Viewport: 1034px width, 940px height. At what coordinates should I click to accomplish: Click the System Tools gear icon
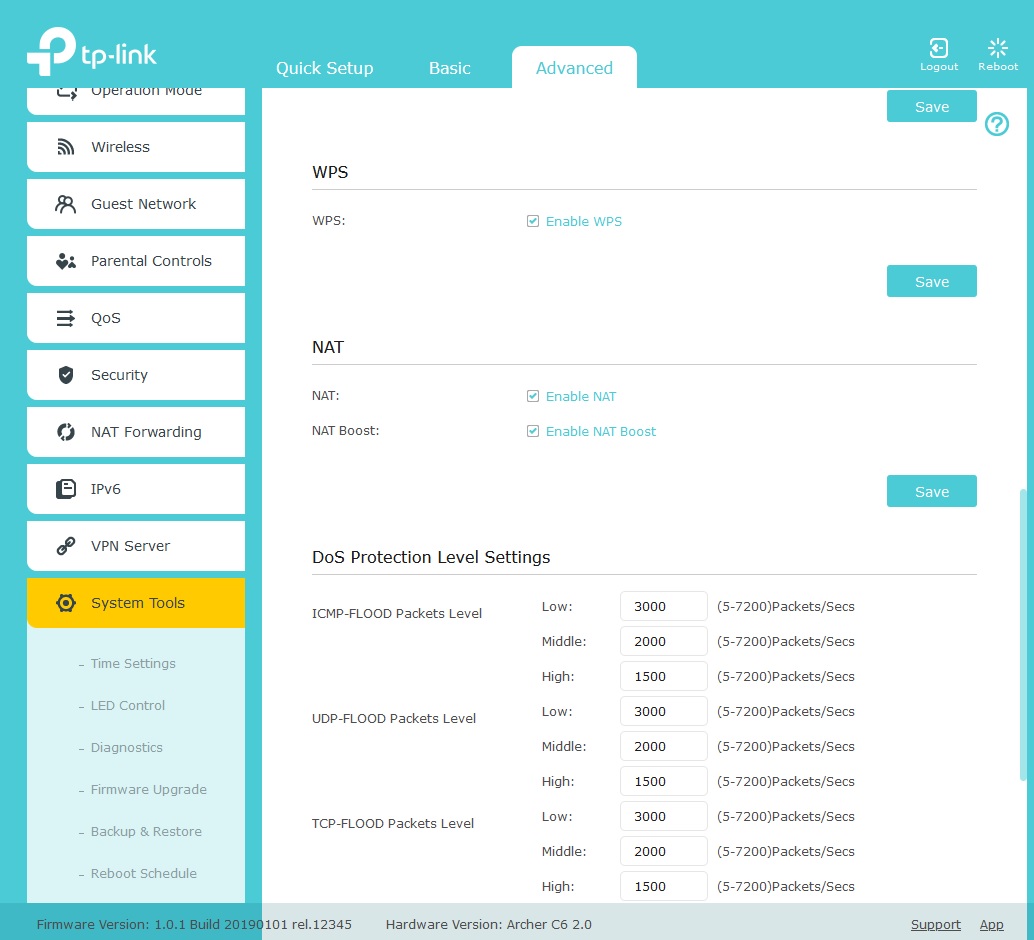[x=66, y=603]
